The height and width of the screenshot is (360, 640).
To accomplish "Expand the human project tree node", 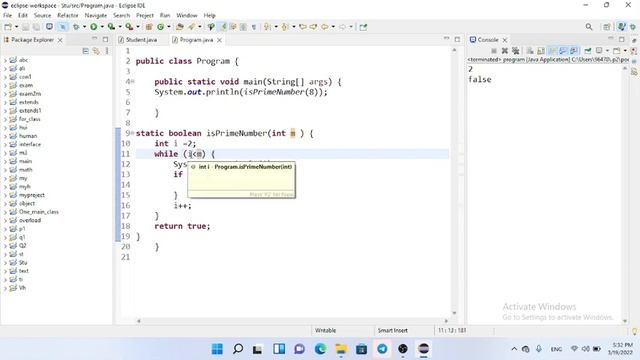I will [5, 136].
